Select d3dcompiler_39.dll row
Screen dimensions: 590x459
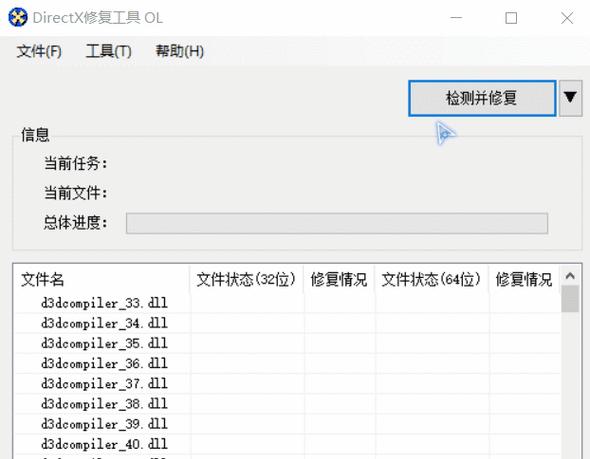click(x=287, y=424)
